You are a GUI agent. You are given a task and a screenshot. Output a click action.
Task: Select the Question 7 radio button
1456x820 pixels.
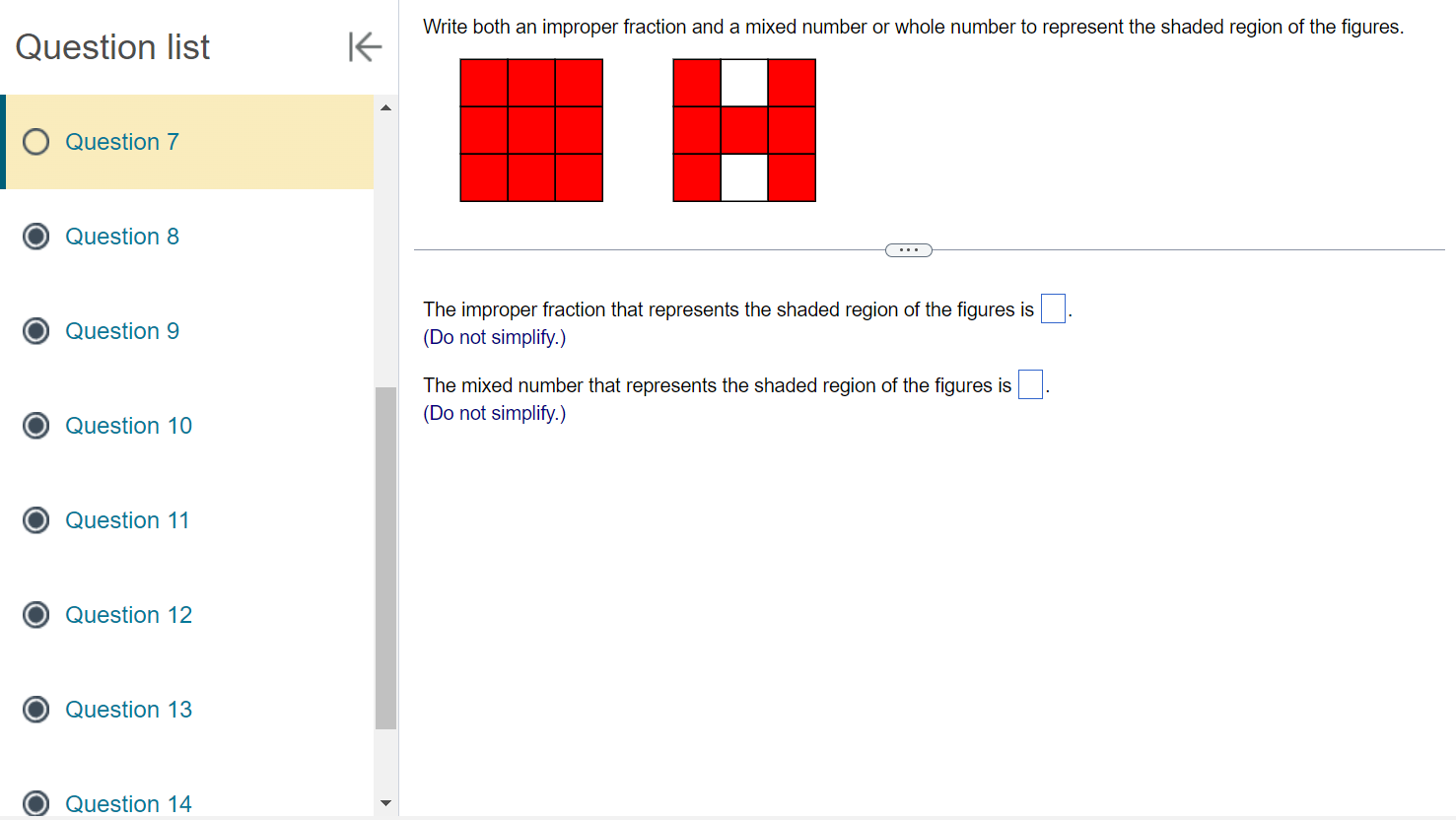tap(35, 141)
